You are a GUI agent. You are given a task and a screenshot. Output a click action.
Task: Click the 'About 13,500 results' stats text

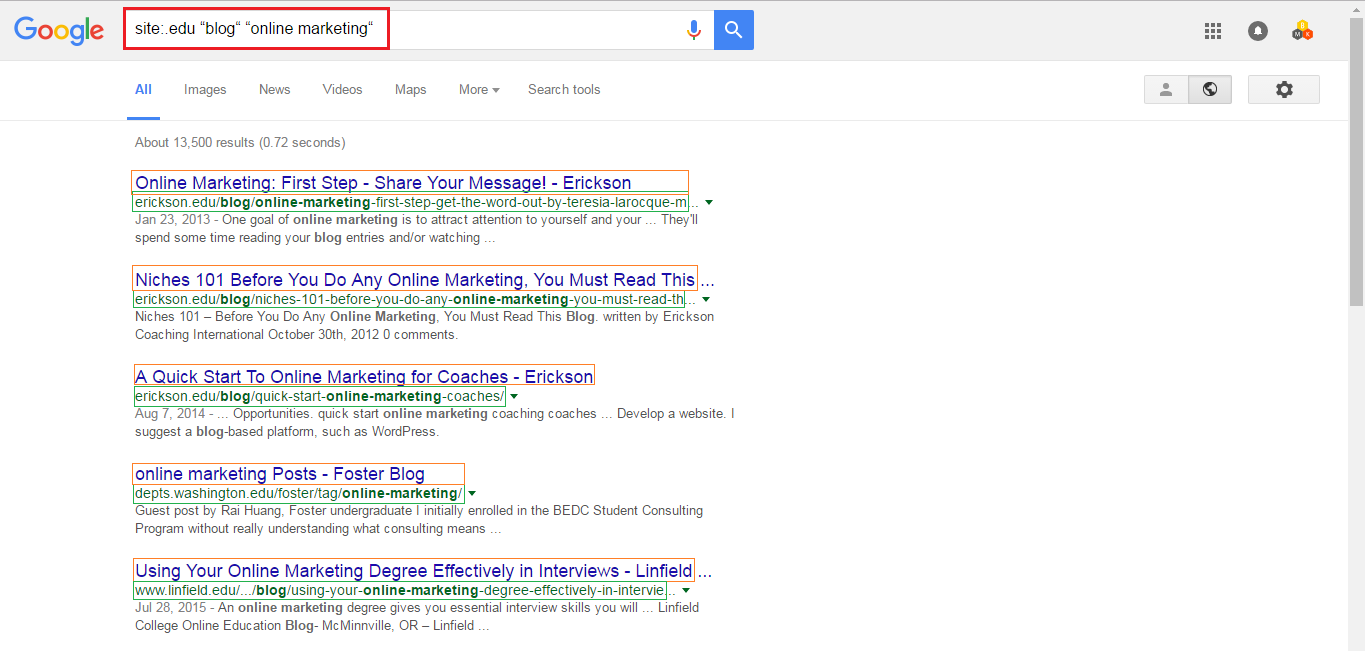coord(240,142)
